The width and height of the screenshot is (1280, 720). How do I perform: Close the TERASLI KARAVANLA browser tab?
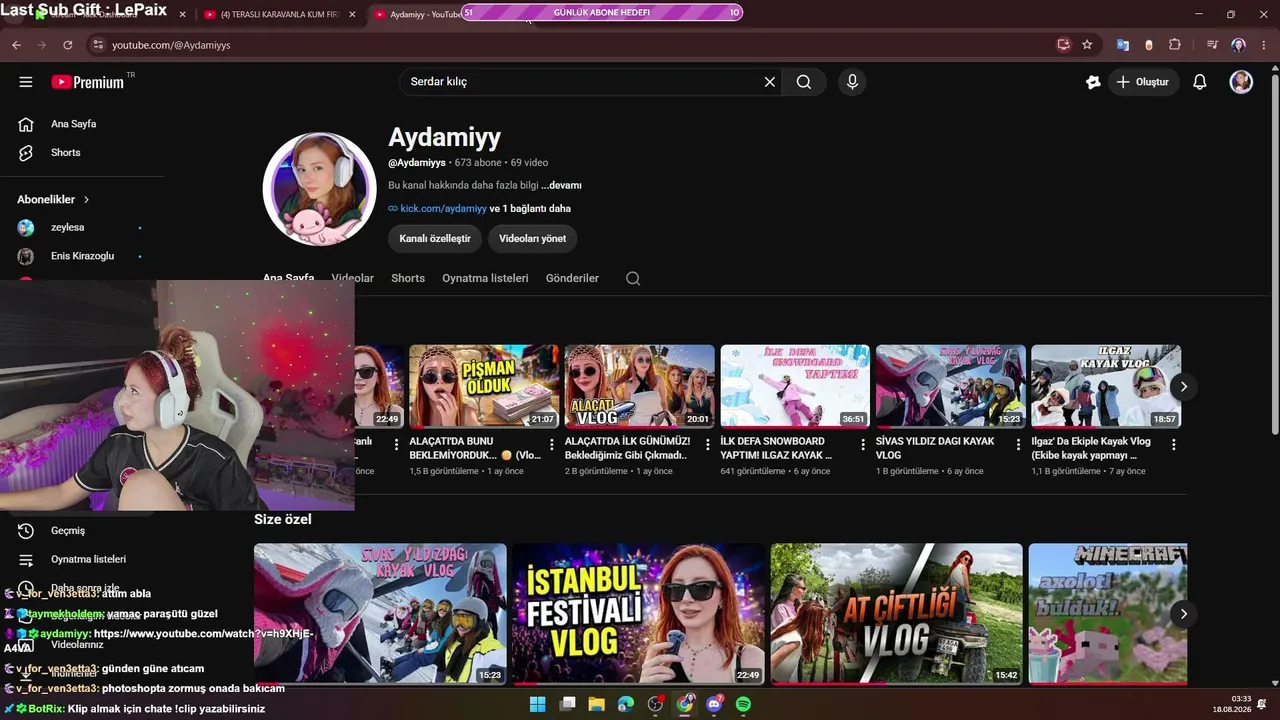[352, 15]
